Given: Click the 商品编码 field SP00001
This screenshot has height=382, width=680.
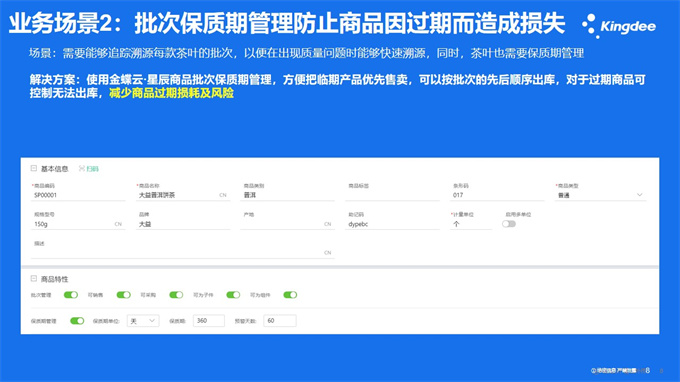Looking at the screenshot, I should pyautogui.click(x=78, y=195).
